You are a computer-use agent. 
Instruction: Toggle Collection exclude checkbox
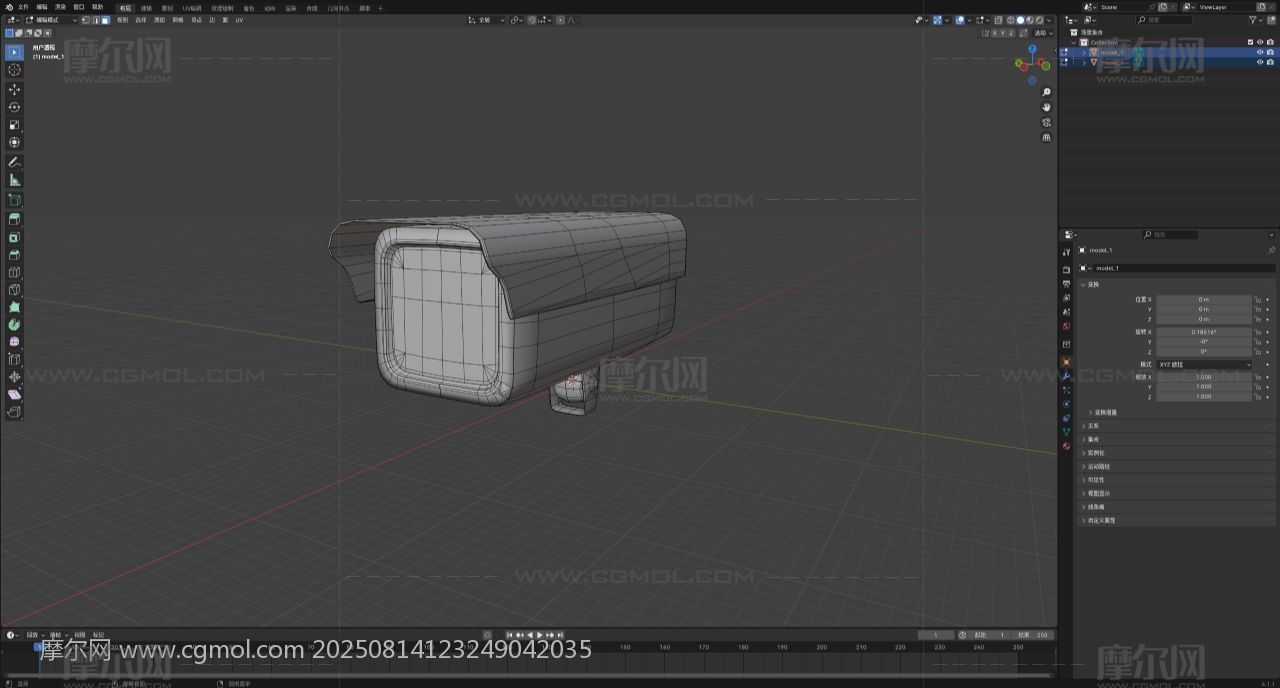1250,42
